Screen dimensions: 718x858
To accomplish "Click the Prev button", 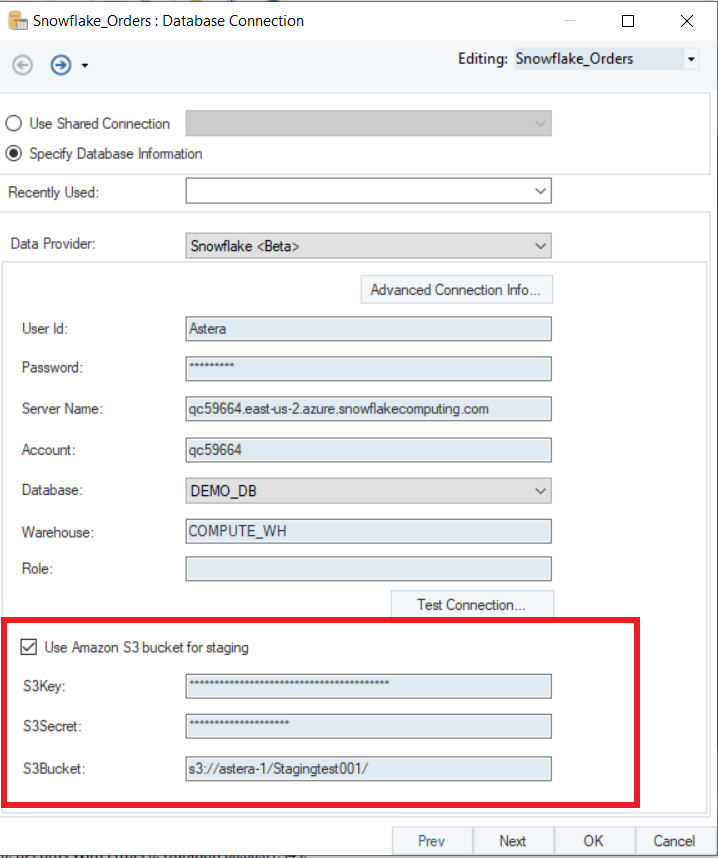I will [x=431, y=841].
